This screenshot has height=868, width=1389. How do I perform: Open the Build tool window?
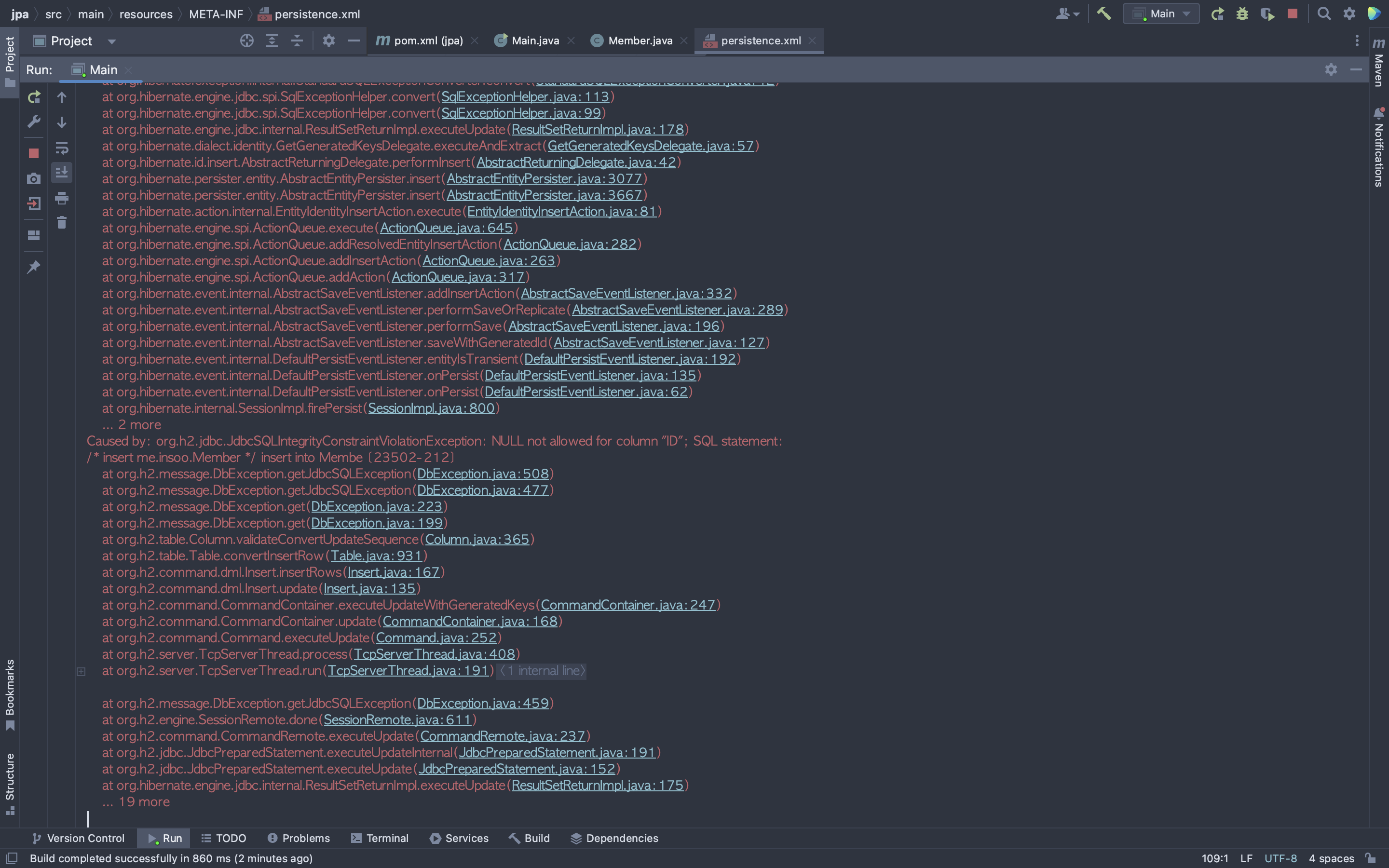529,838
